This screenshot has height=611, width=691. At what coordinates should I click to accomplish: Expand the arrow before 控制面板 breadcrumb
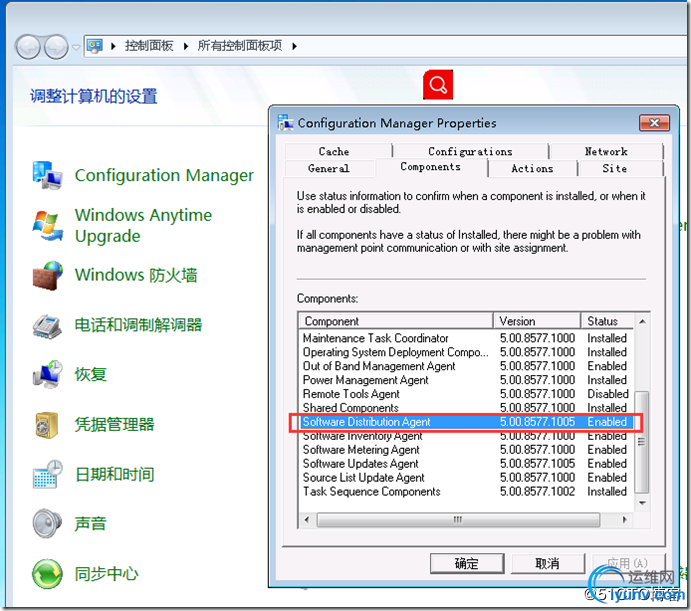point(113,46)
